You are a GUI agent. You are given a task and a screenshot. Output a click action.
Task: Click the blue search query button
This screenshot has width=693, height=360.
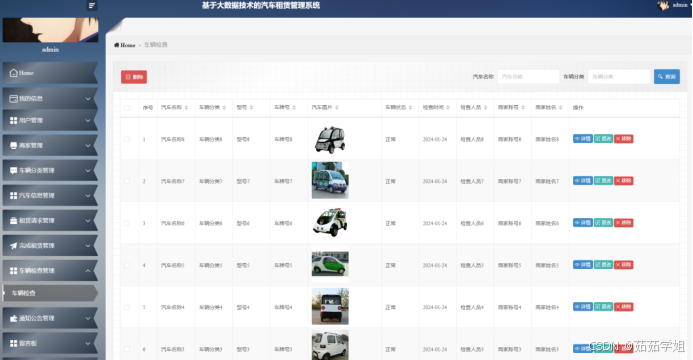click(666, 76)
